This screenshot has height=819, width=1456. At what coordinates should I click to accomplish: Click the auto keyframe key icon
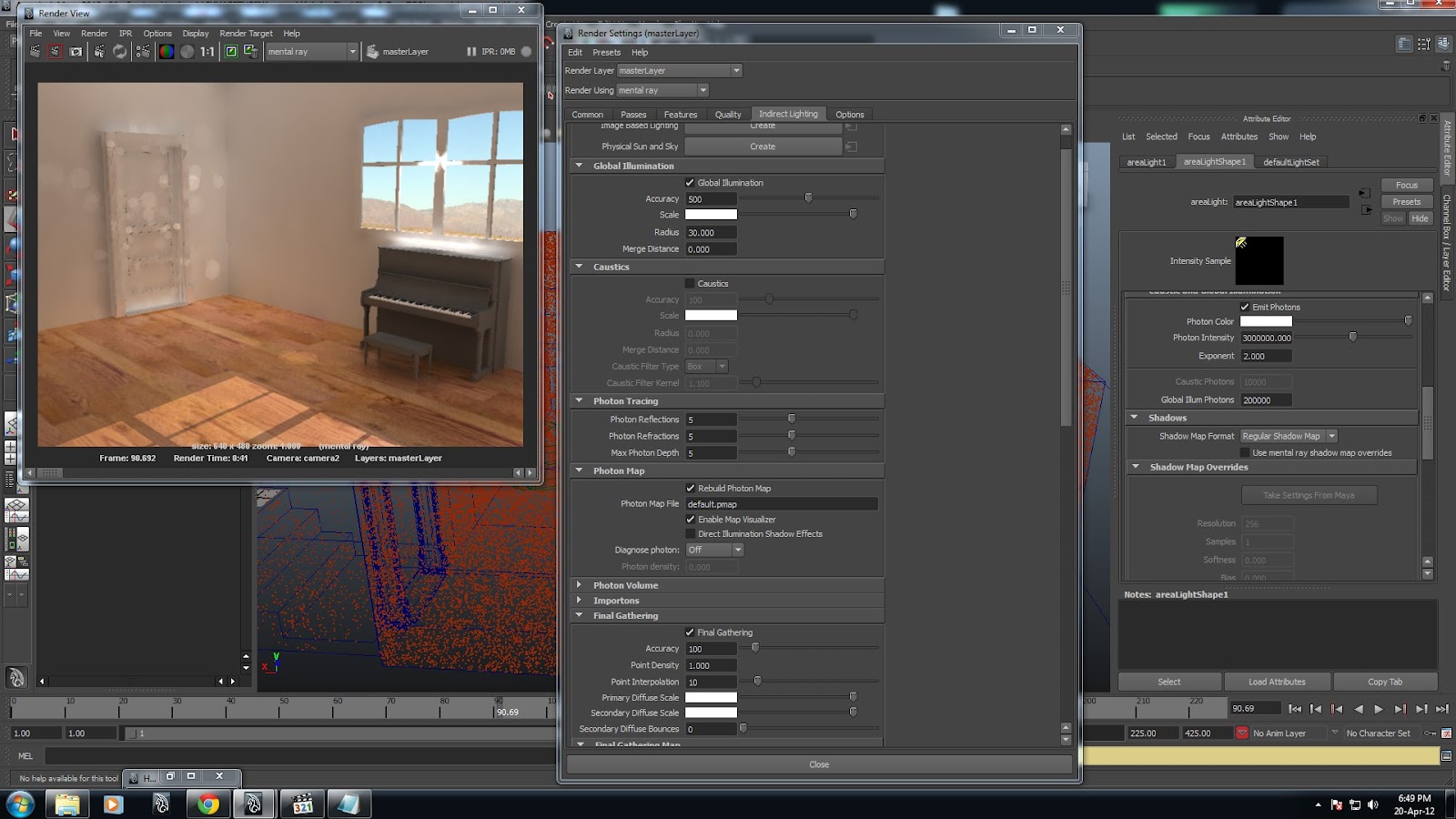[1431, 733]
